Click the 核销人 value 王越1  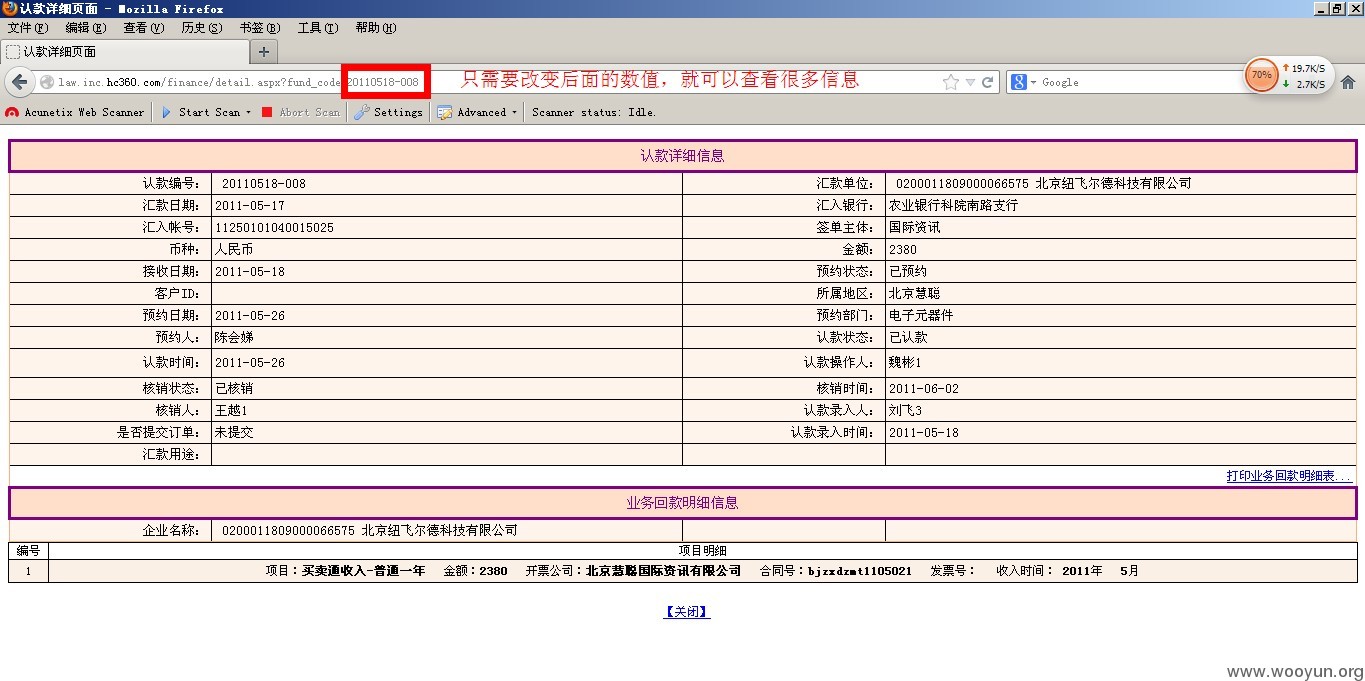(x=231, y=411)
